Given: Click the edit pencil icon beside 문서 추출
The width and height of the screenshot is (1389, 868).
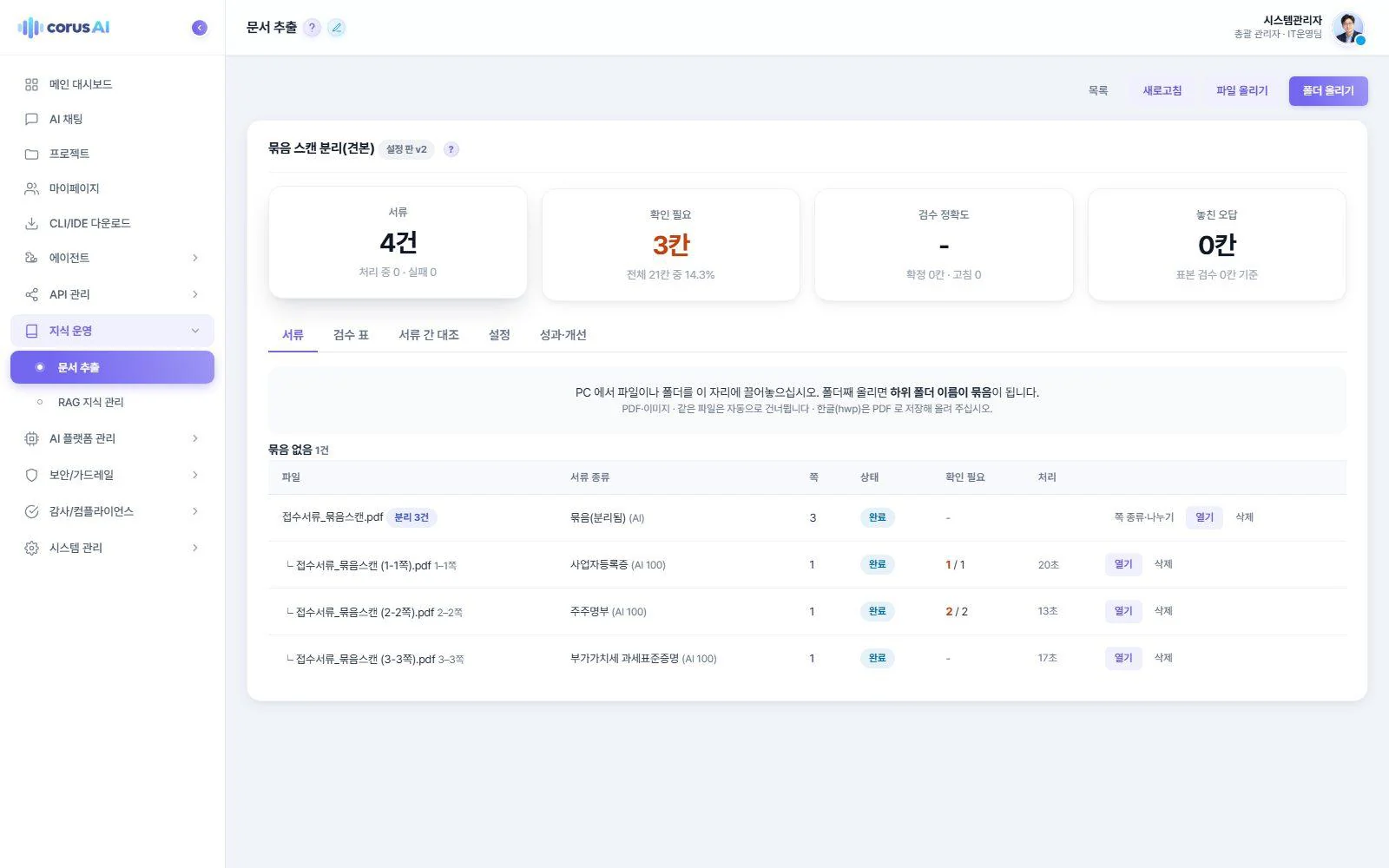Looking at the screenshot, I should pyautogui.click(x=337, y=28).
